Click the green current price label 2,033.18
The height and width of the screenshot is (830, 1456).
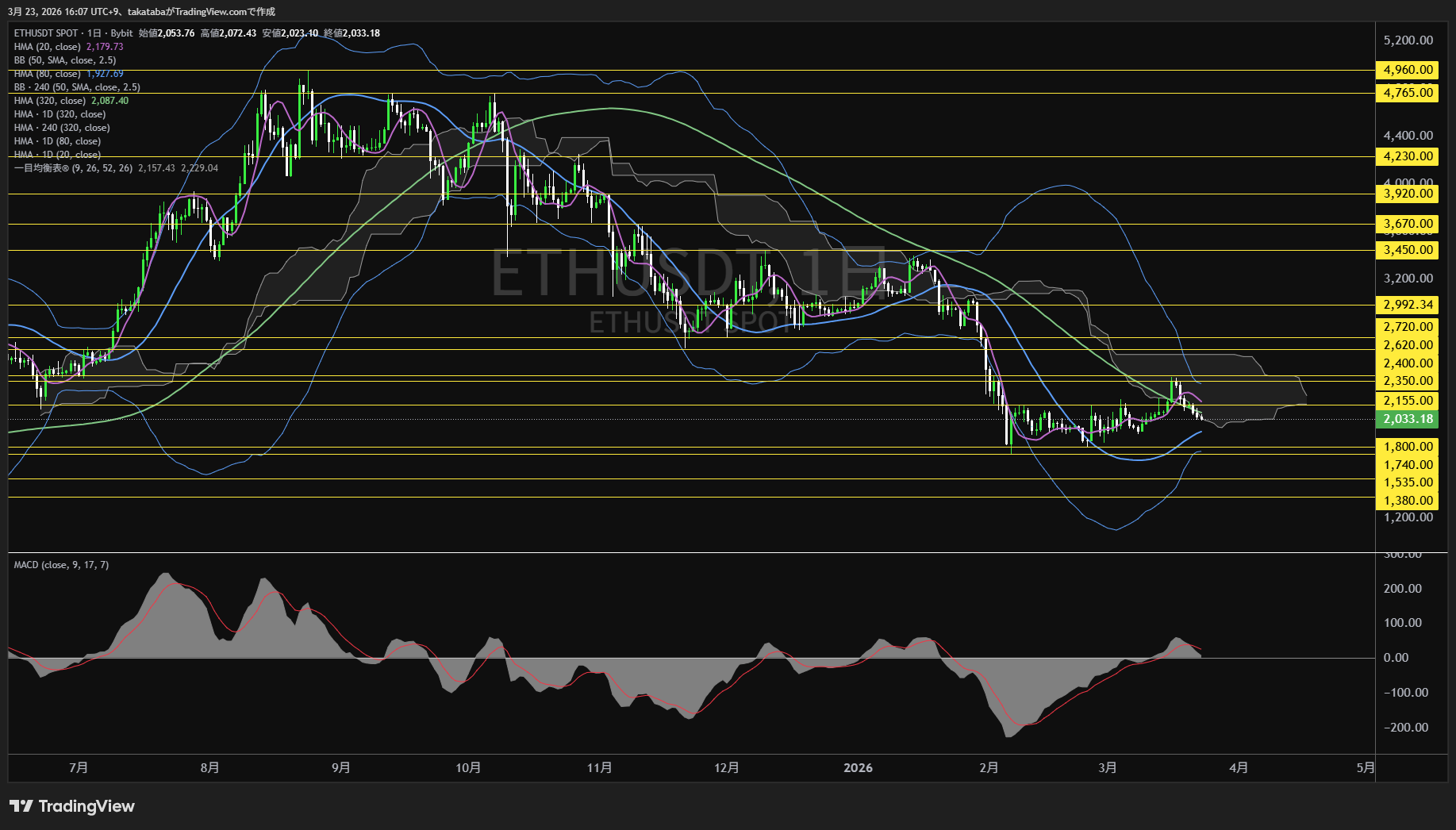pyautogui.click(x=1408, y=419)
